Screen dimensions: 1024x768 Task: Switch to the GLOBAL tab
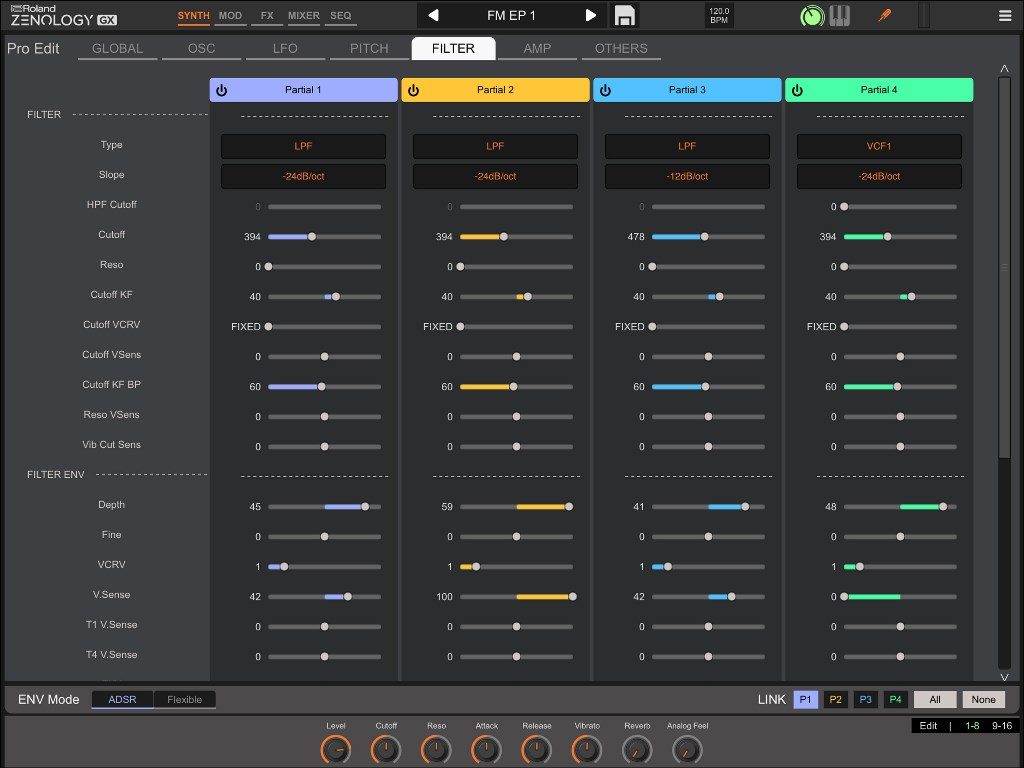tap(118, 48)
